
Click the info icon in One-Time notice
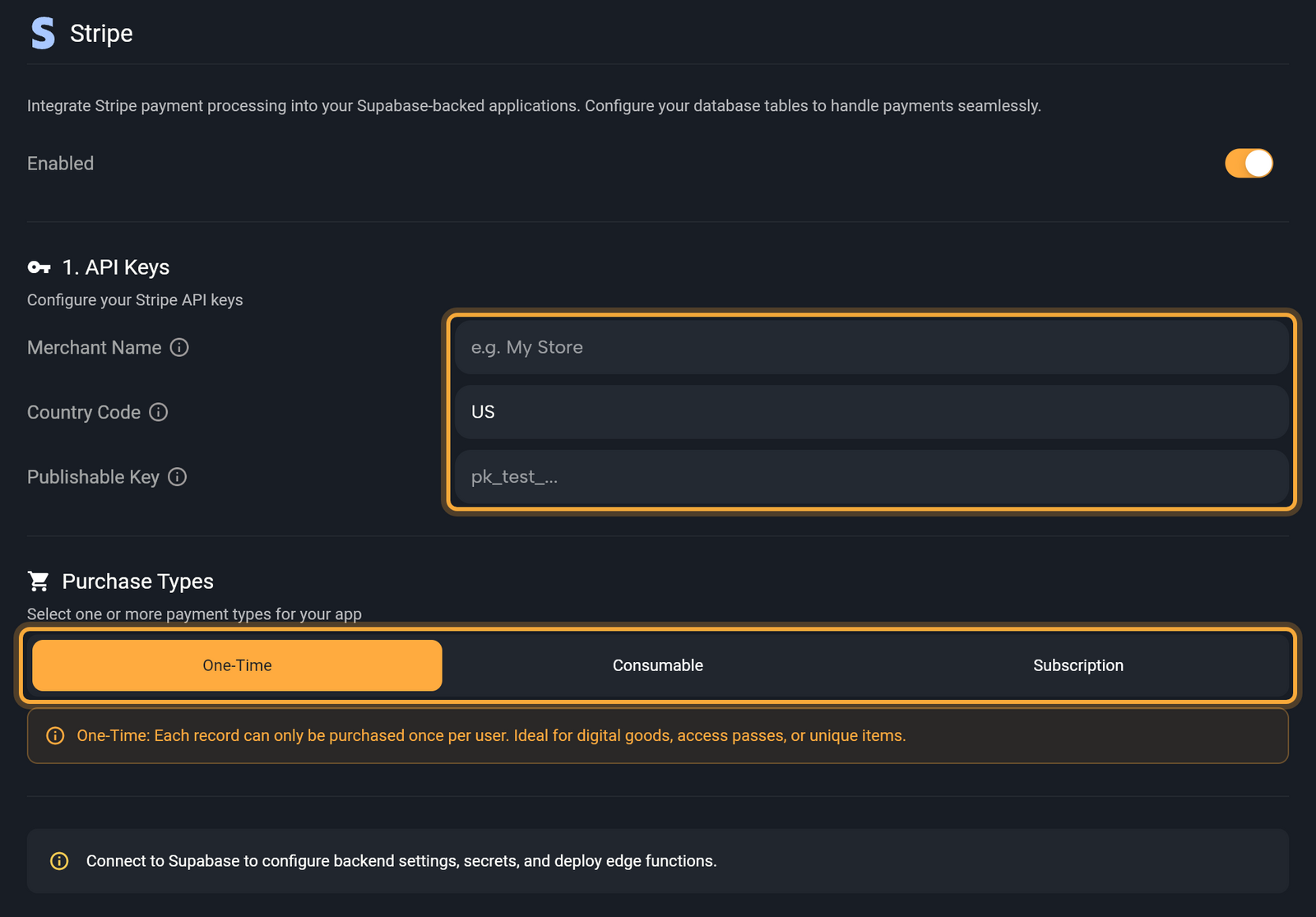(55, 736)
